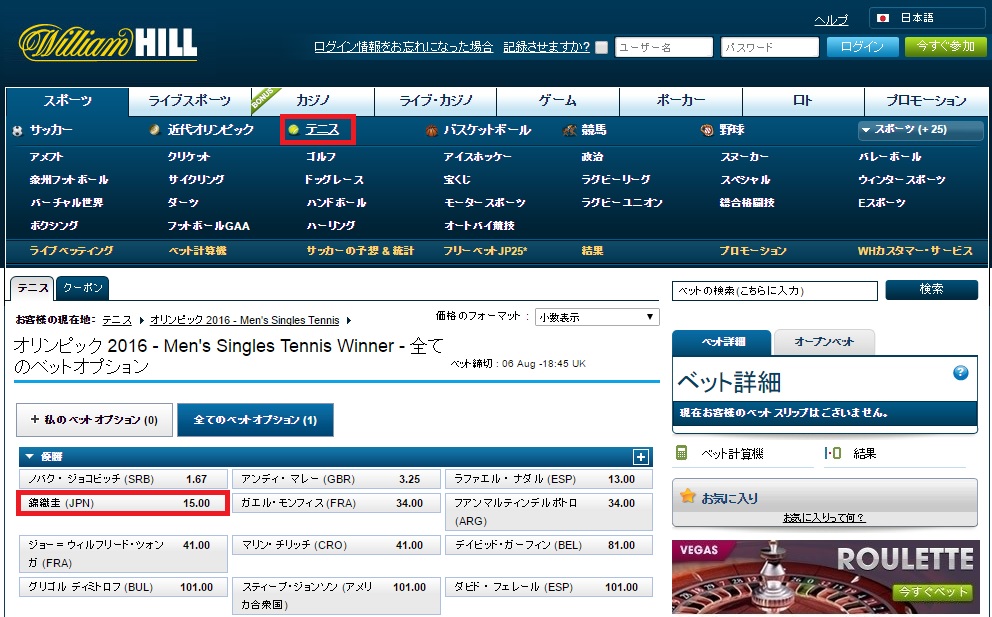Open the ベット計算機 navigation link
The width and height of the screenshot is (992, 617).
coord(197,251)
